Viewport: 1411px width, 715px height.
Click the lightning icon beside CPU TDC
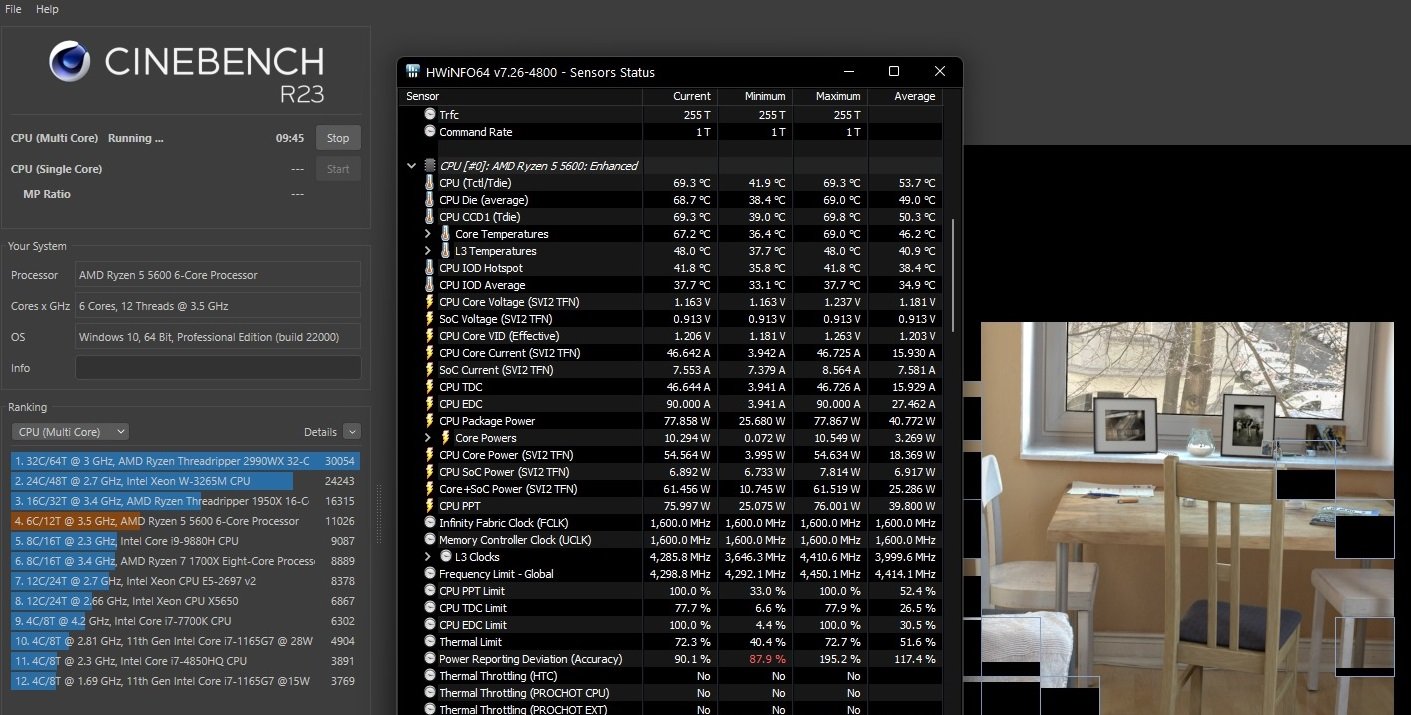430,387
